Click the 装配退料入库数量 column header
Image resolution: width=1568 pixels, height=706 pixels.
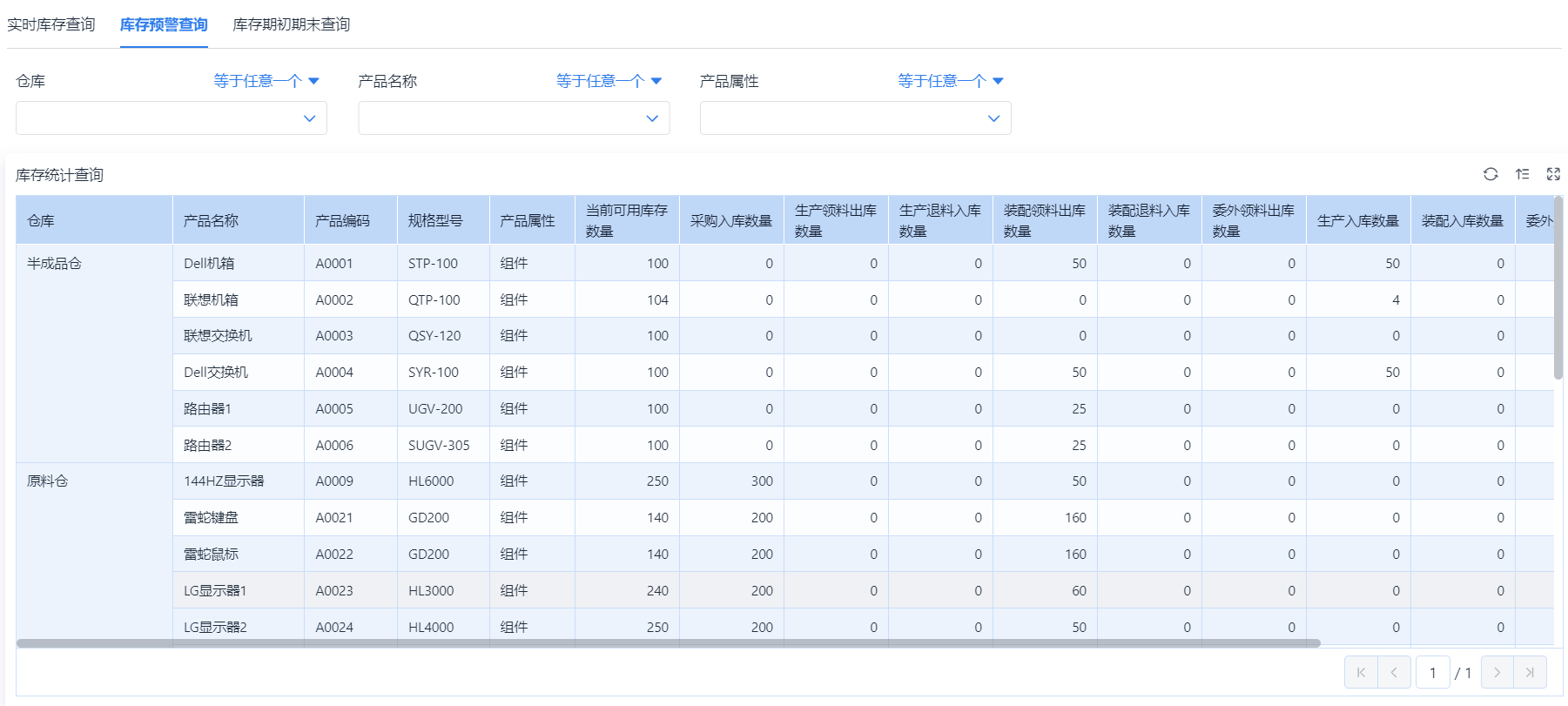1149,220
